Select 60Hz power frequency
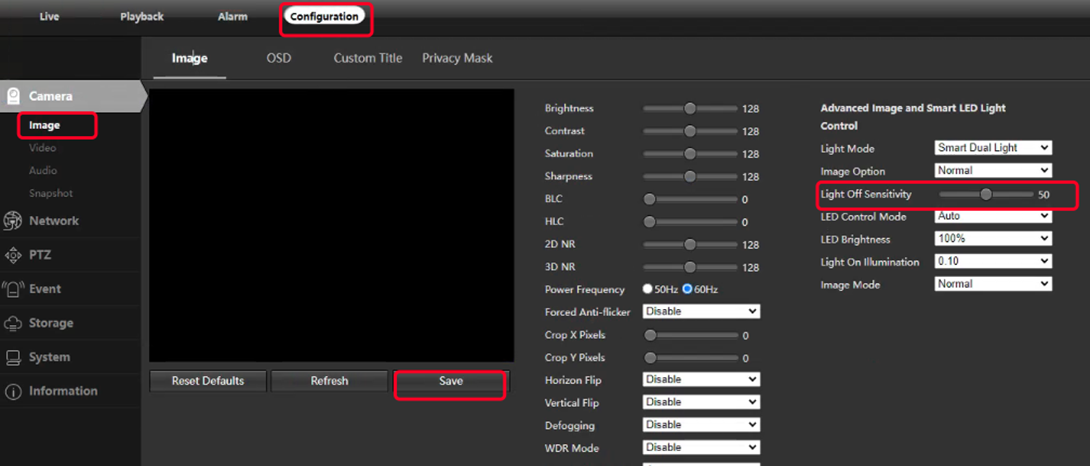This screenshot has width=1090, height=466. [687, 289]
